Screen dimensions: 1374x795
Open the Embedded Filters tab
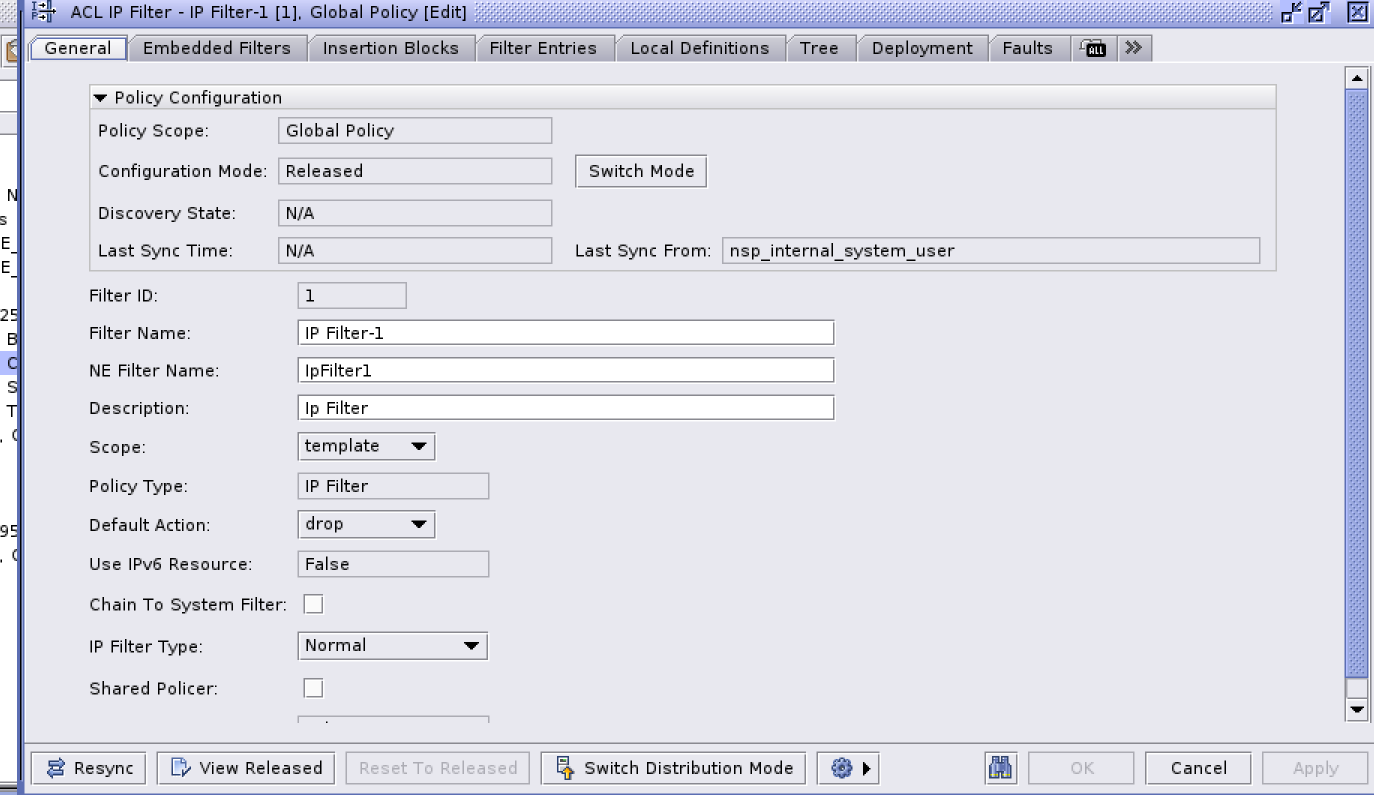tap(216, 48)
